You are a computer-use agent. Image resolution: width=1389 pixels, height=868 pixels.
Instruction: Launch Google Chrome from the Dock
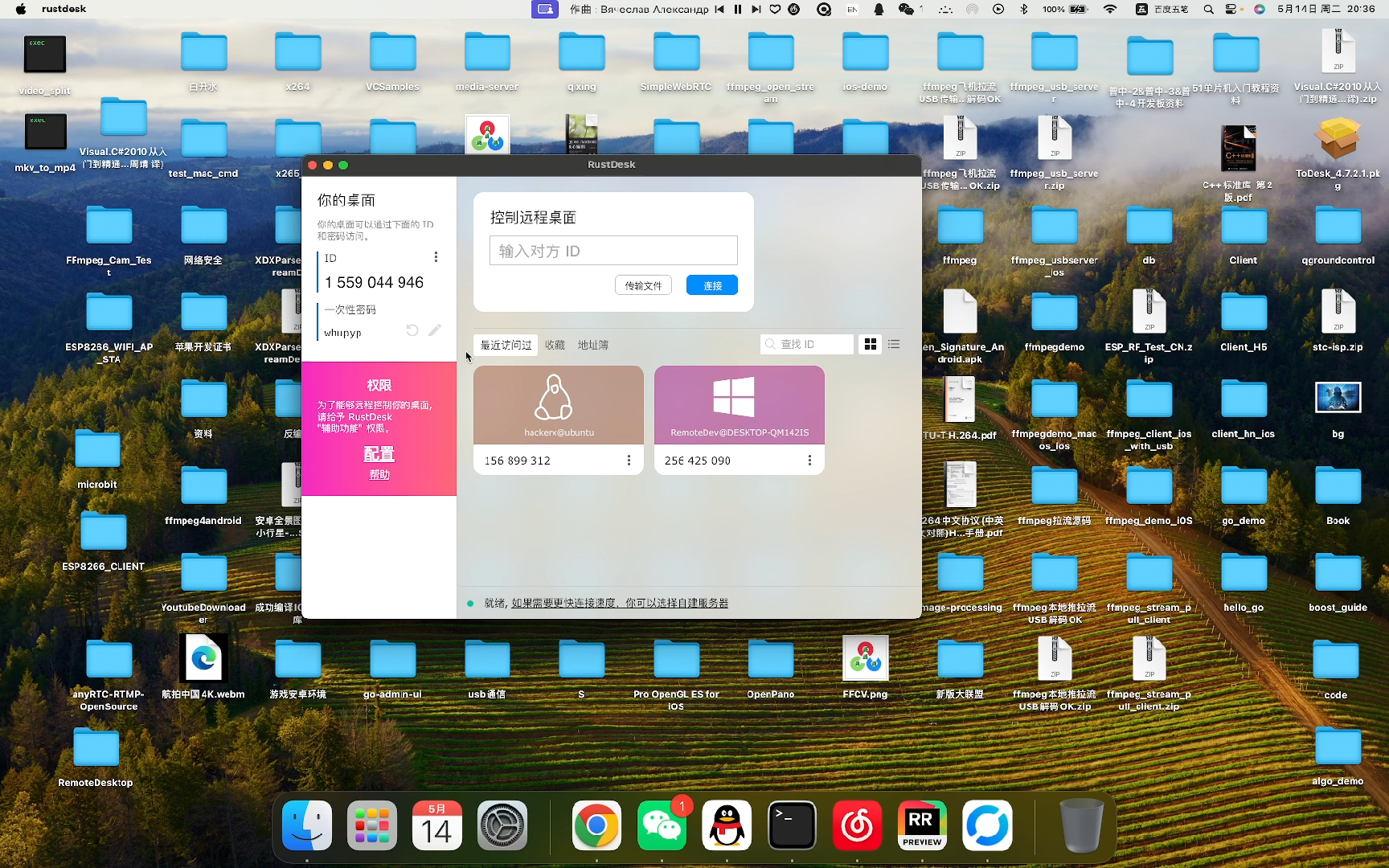(x=596, y=825)
